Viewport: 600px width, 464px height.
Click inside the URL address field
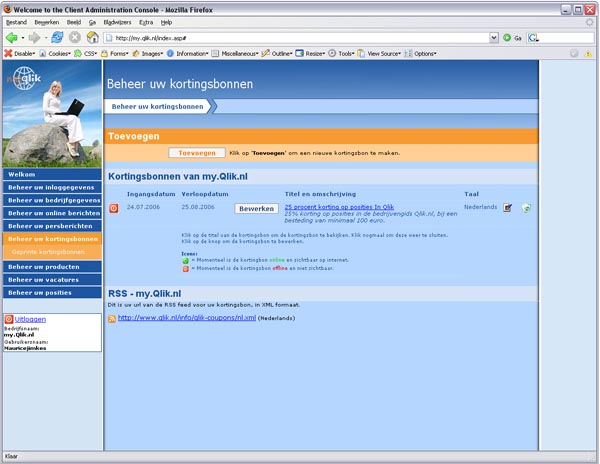[x=300, y=37]
